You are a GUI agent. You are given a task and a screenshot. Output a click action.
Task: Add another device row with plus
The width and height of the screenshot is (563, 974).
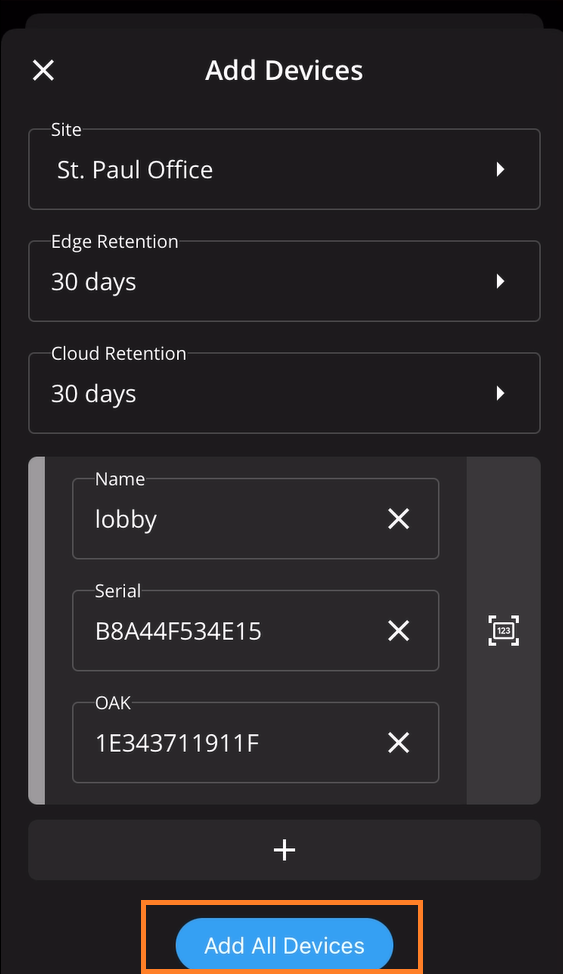click(285, 850)
